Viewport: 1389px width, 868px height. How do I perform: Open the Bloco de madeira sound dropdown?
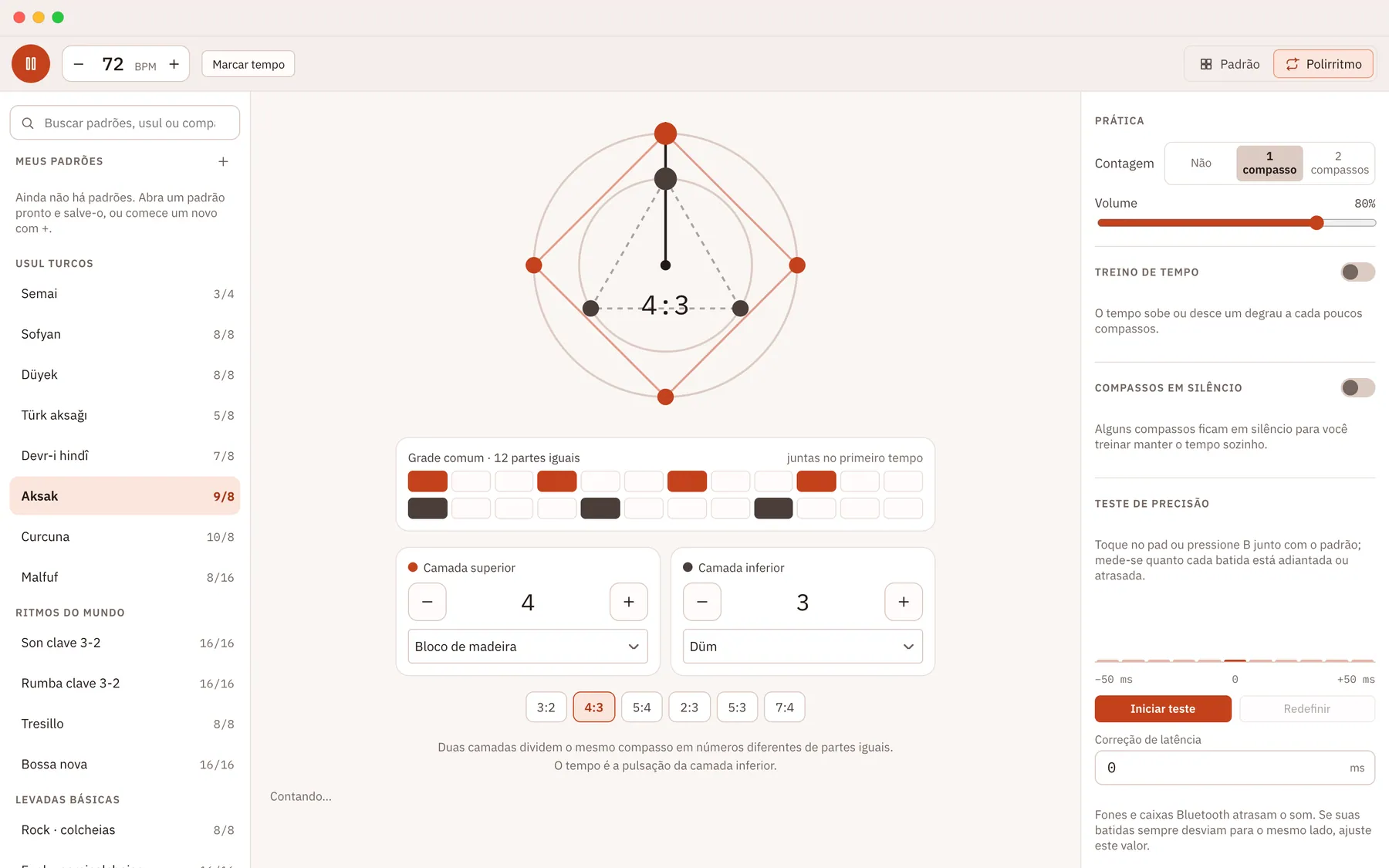(x=528, y=647)
